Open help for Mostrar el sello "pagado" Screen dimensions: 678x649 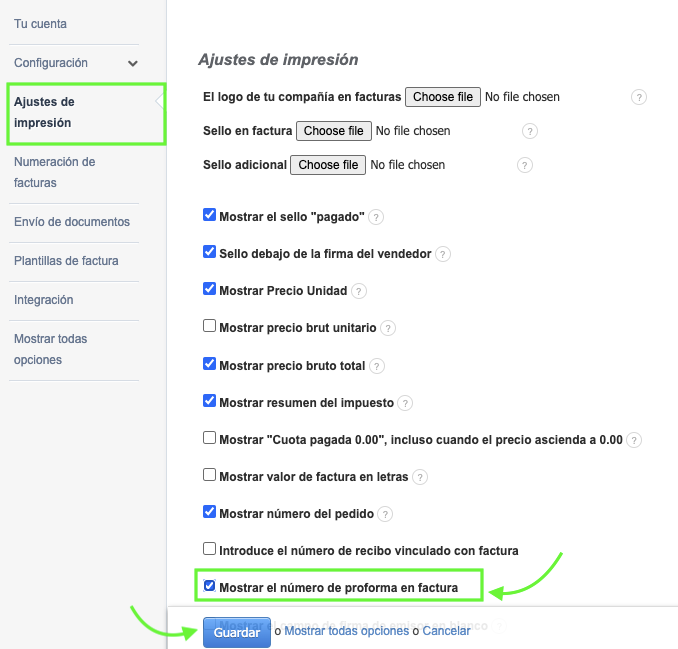click(376, 217)
